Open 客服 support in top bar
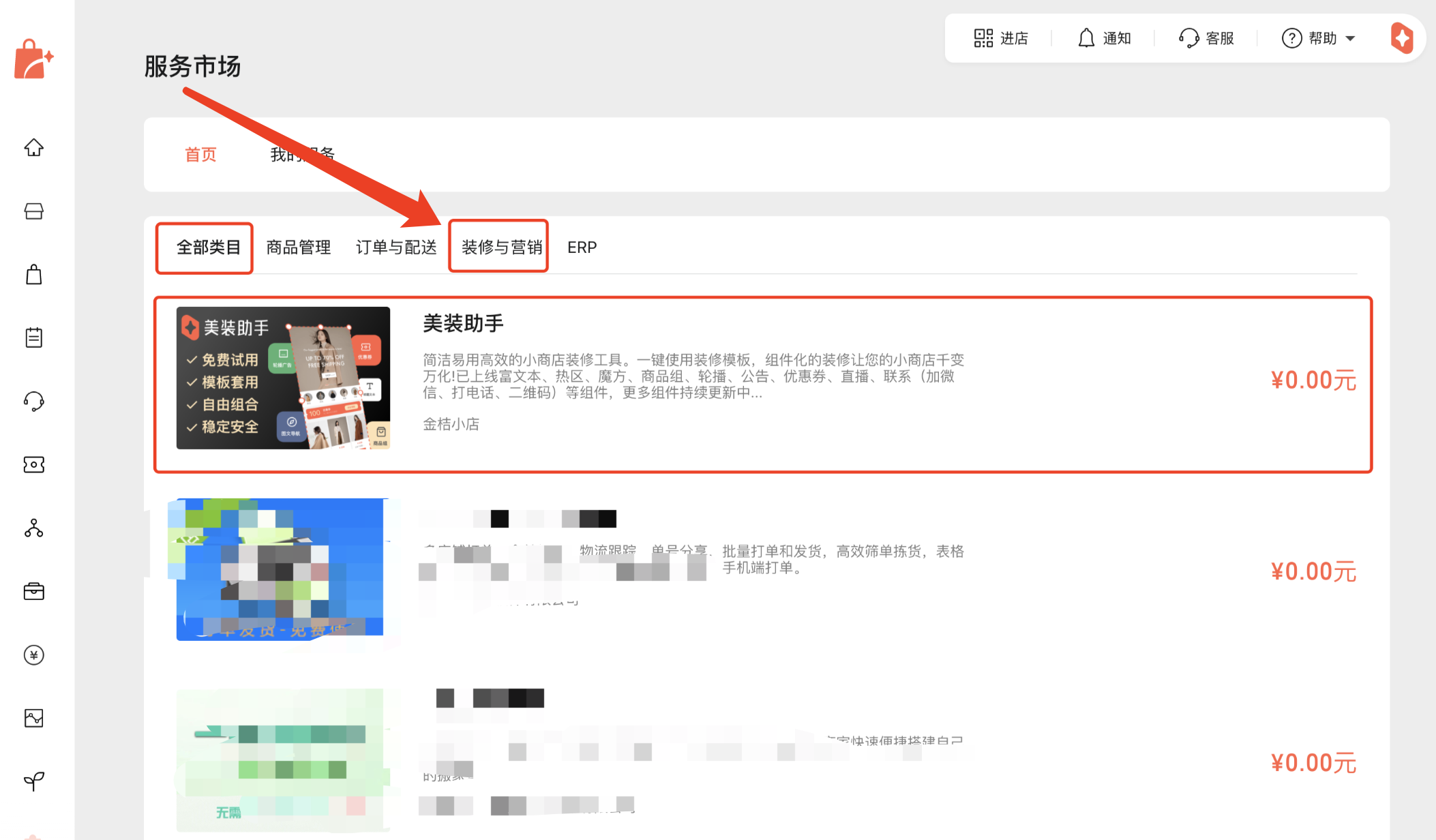Image resolution: width=1436 pixels, height=840 pixels. point(1206,38)
